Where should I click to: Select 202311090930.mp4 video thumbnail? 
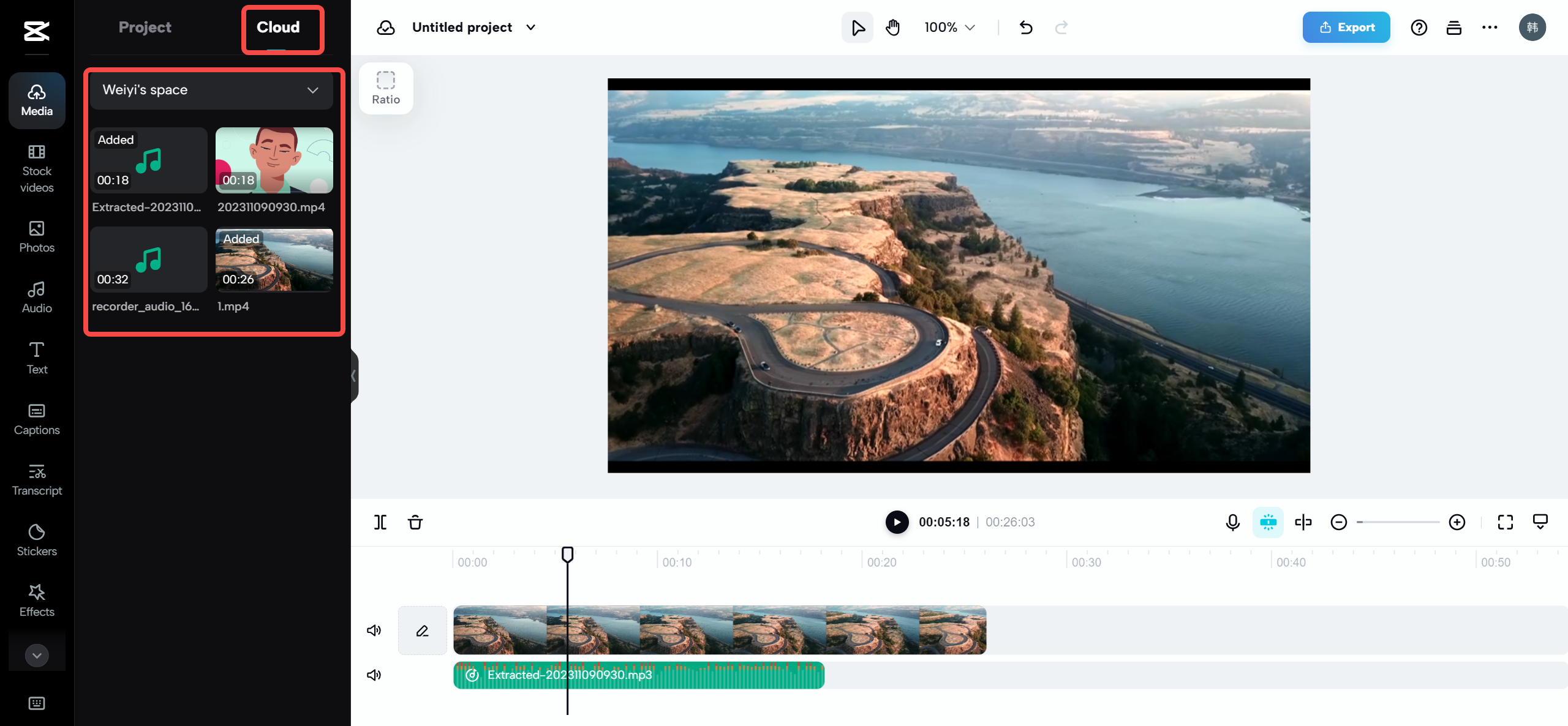click(x=274, y=160)
